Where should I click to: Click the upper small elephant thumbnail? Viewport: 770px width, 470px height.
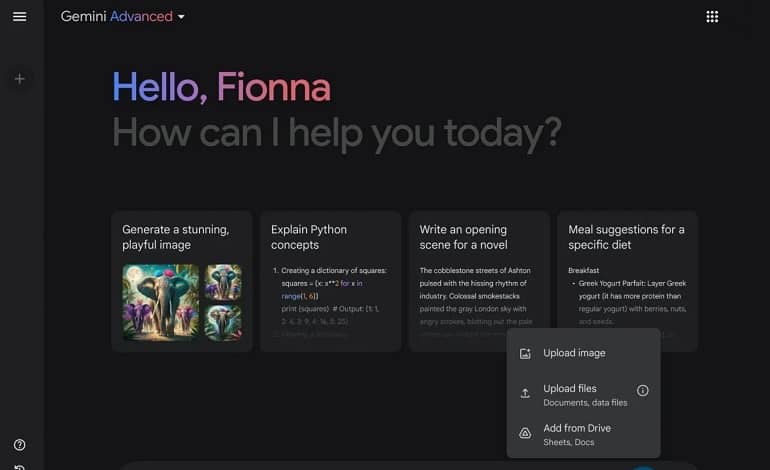coord(223,282)
